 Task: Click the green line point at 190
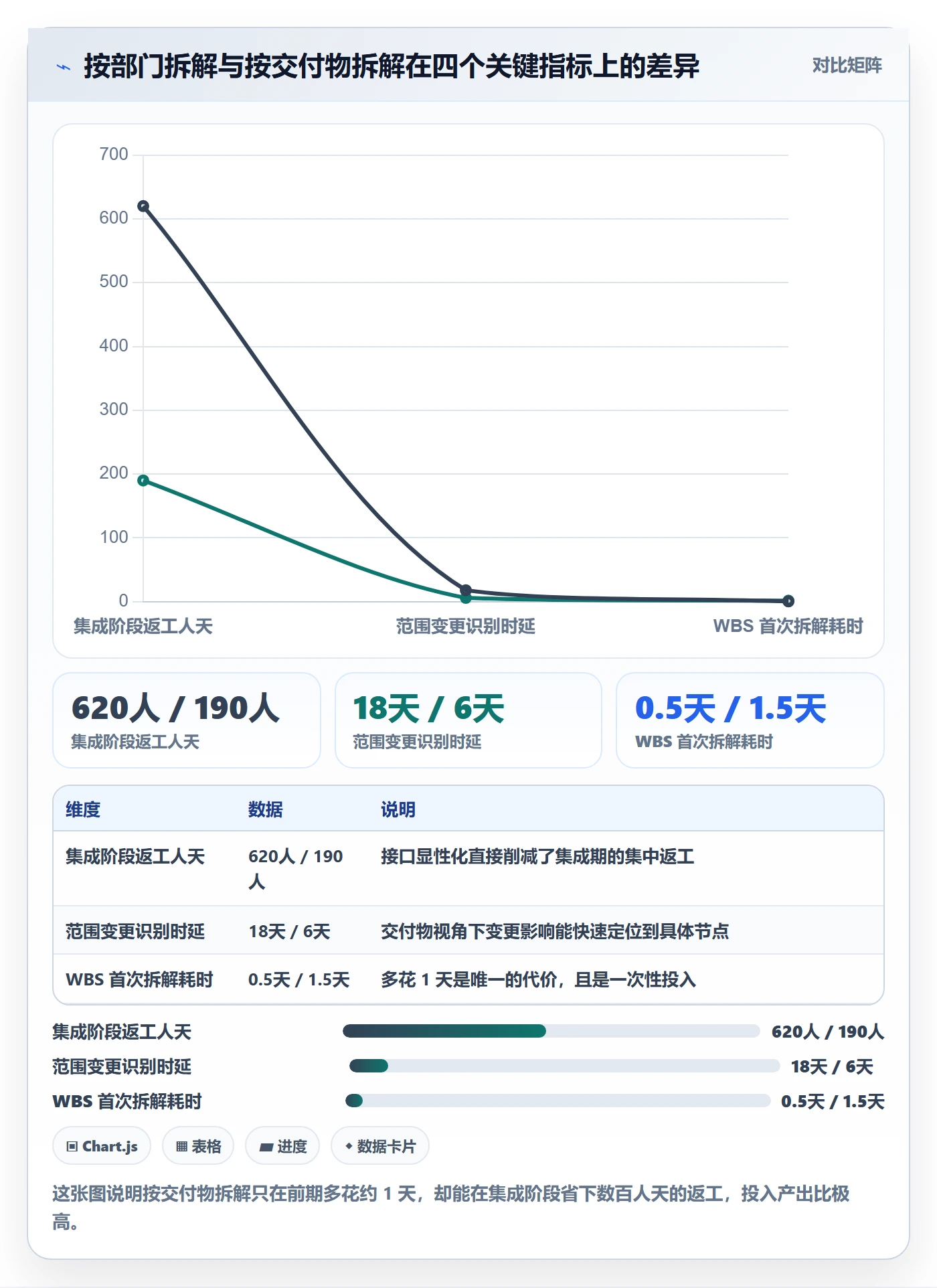click(143, 480)
